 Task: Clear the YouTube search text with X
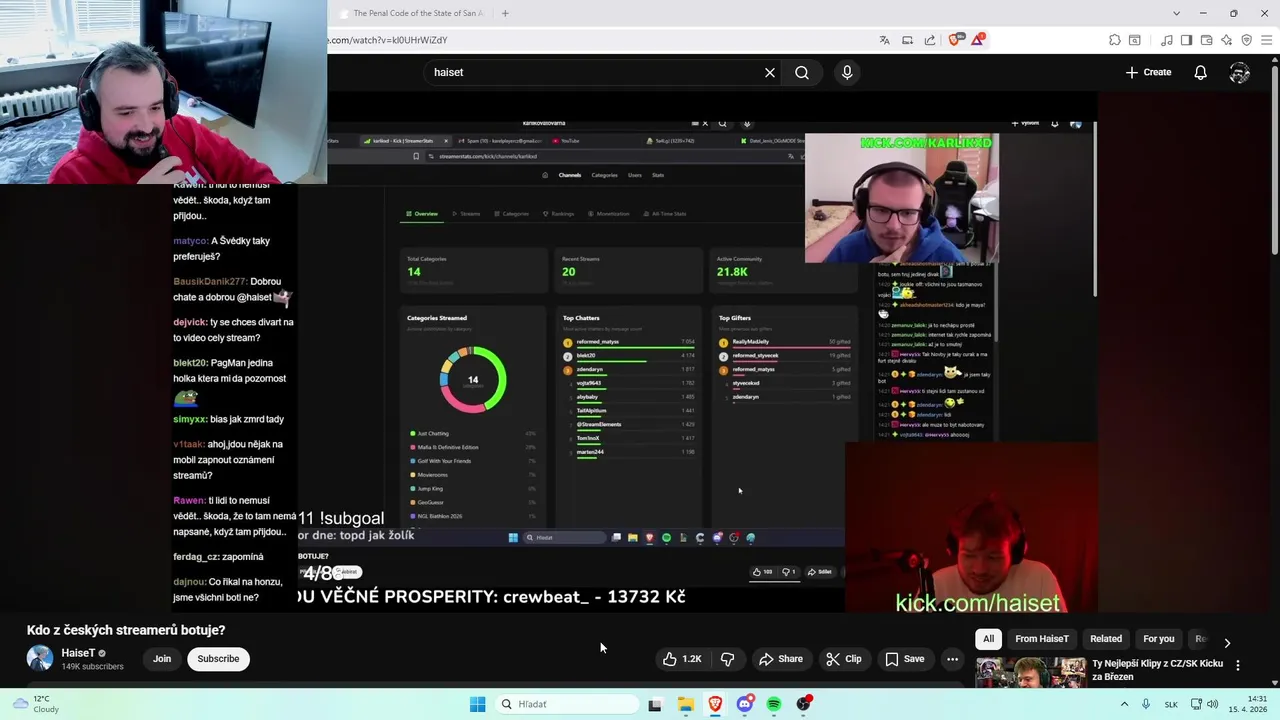click(x=770, y=72)
